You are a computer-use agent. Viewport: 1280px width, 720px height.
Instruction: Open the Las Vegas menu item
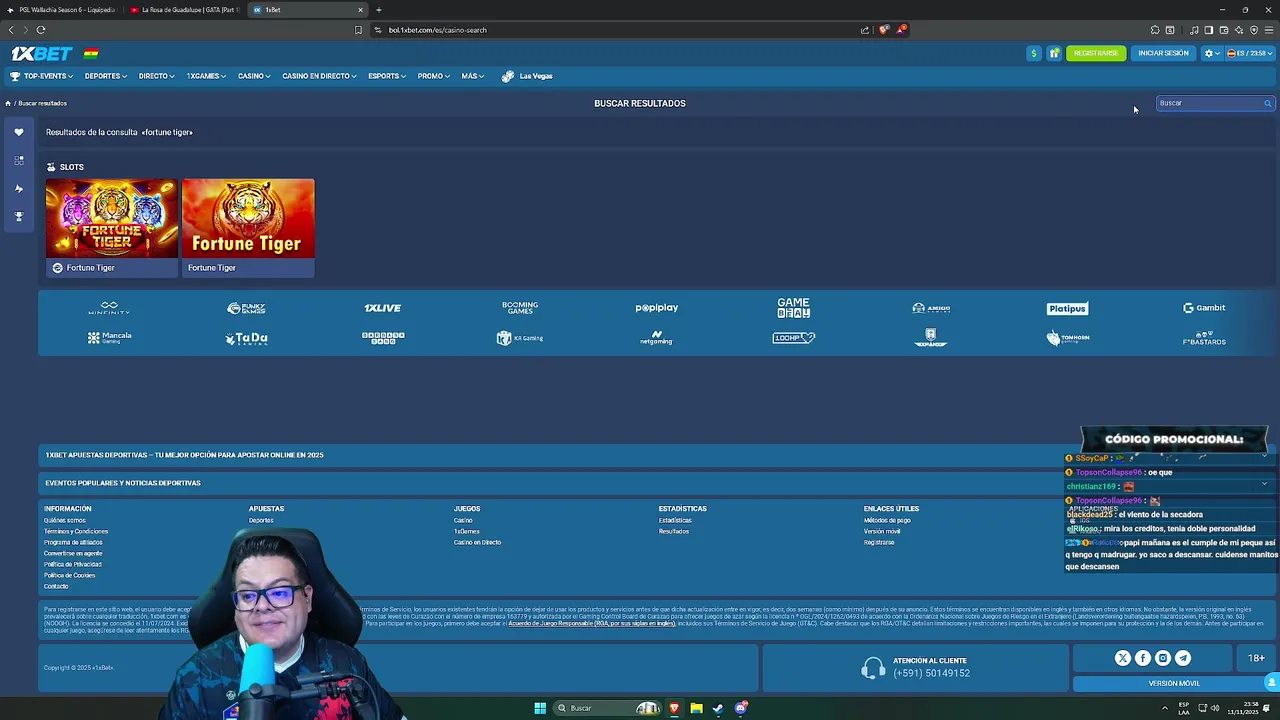coord(527,76)
